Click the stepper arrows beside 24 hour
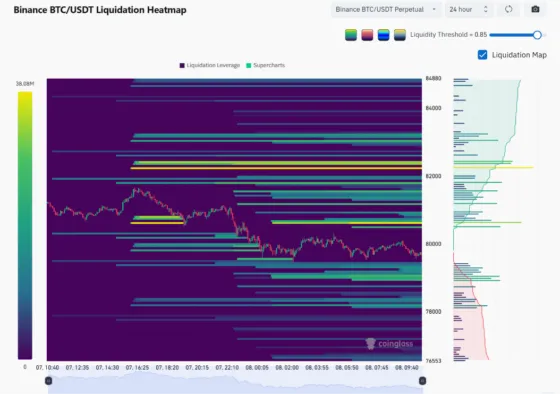This screenshot has width=560, height=394. coord(485,10)
